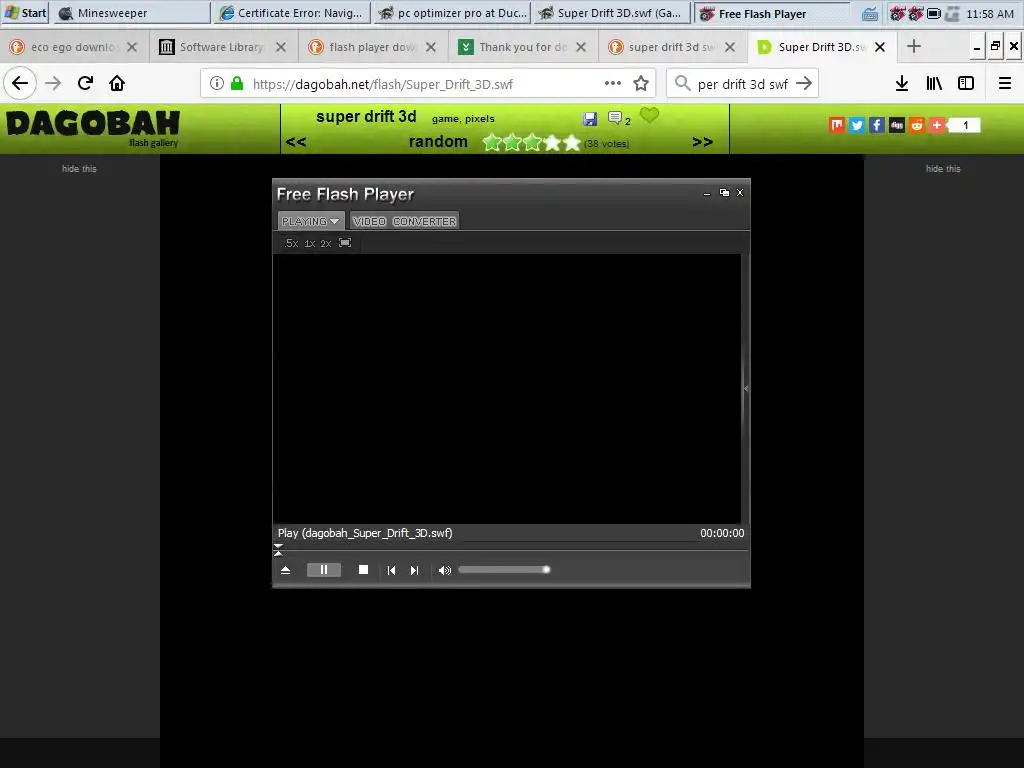Click the eject/open file icon
The width and height of the screenshot is (1024, 768).
[x=285, y=570]
